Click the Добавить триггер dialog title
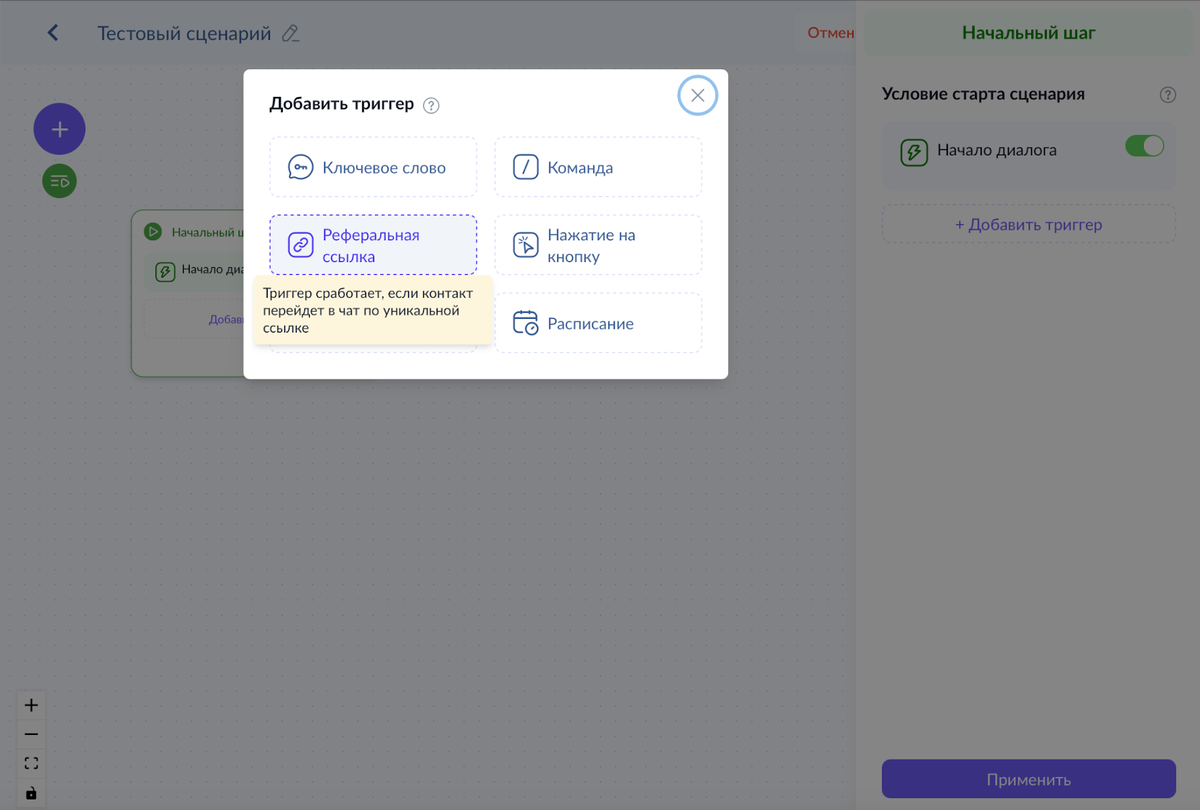Viewport: 1200px width, 810px height. point(342,104)
